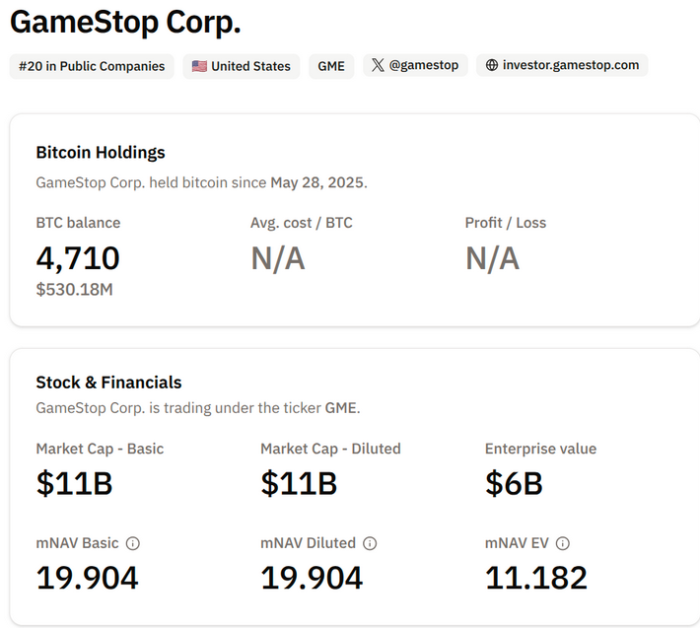Click the mNAV Basic label text
Viewport: 700px width, 628px height.
(x=77, y=543)
